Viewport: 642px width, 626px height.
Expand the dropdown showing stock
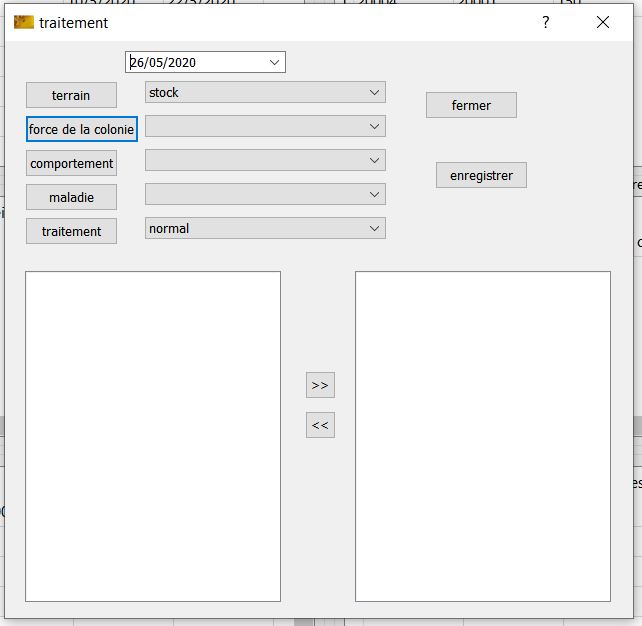pyautogui.click(x=375, y=93)
